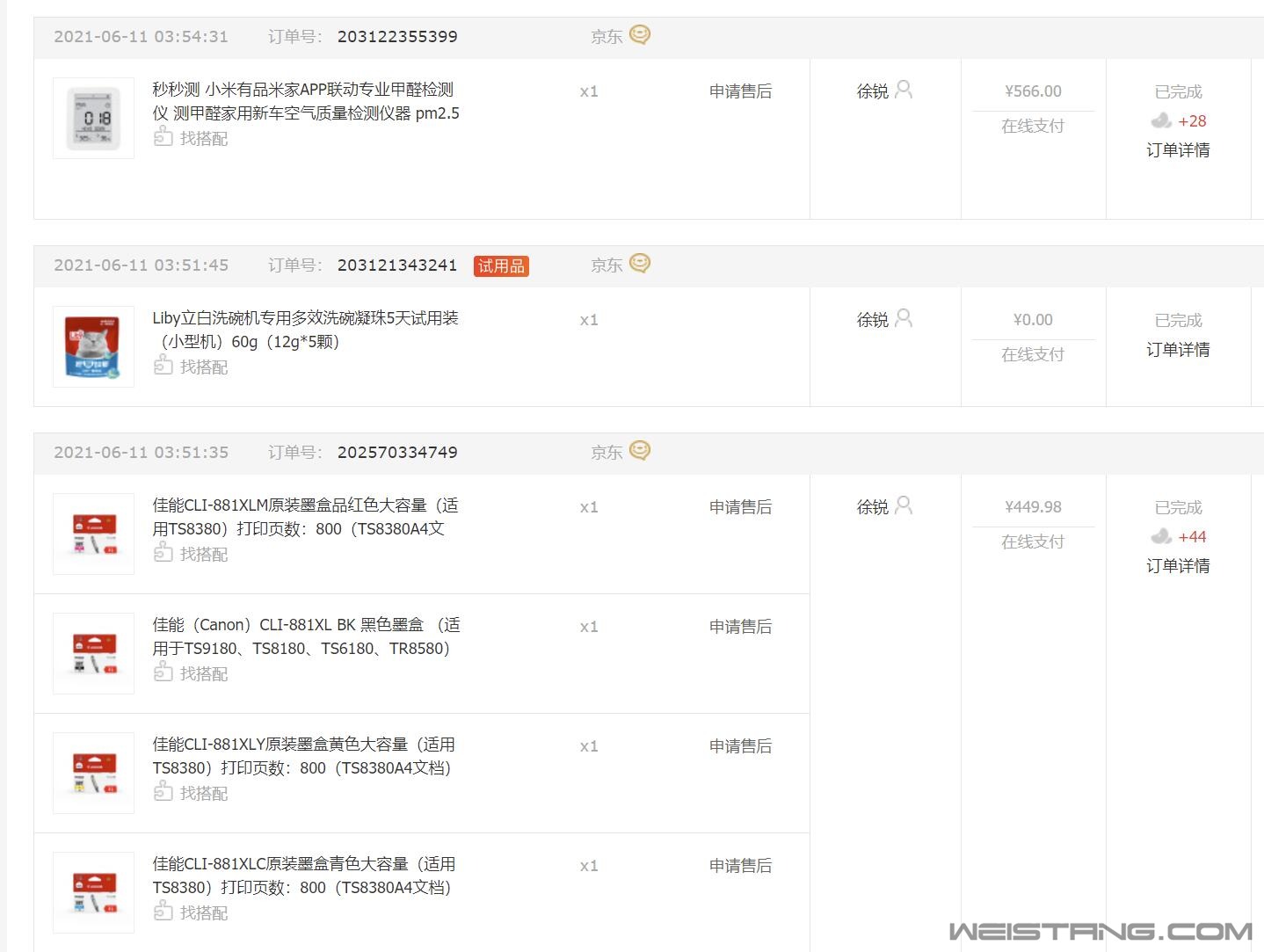Open 佳能CLI-881XLY yellow cartridge title link
The width and height of the screenshot is (1264, 952).
point(304,756)
